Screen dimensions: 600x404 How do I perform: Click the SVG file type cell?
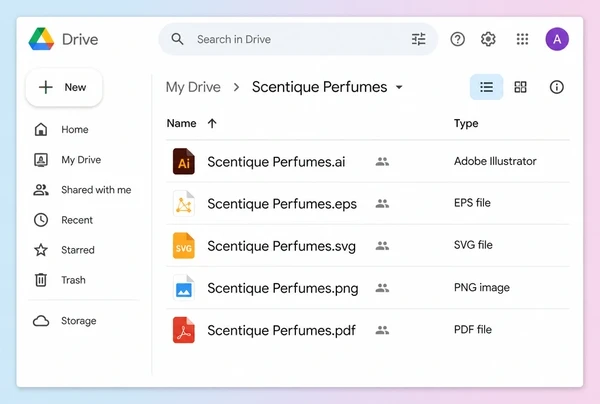point(473,245)
